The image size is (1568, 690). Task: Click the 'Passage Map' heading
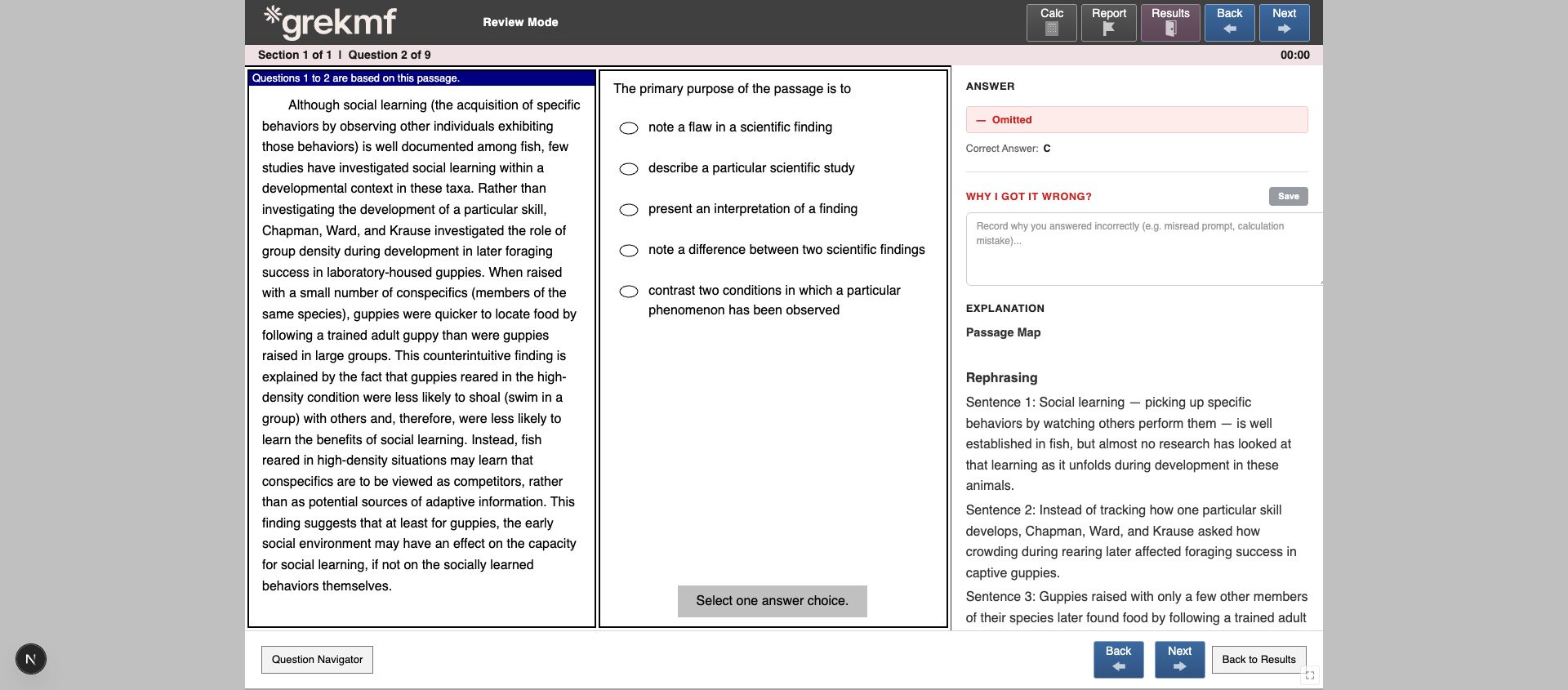[x=1003, y=332]
